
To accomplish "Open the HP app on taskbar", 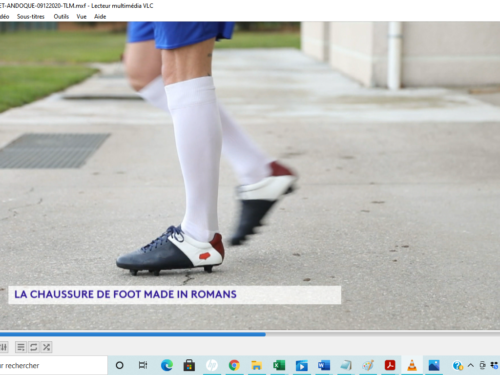I will 212,365.
